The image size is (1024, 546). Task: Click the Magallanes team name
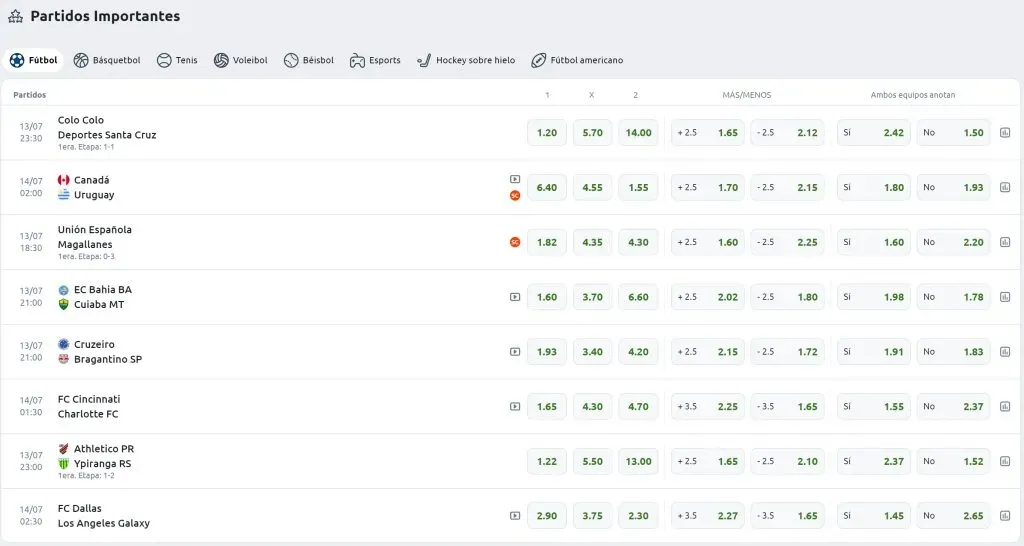(x=85, y=245)
